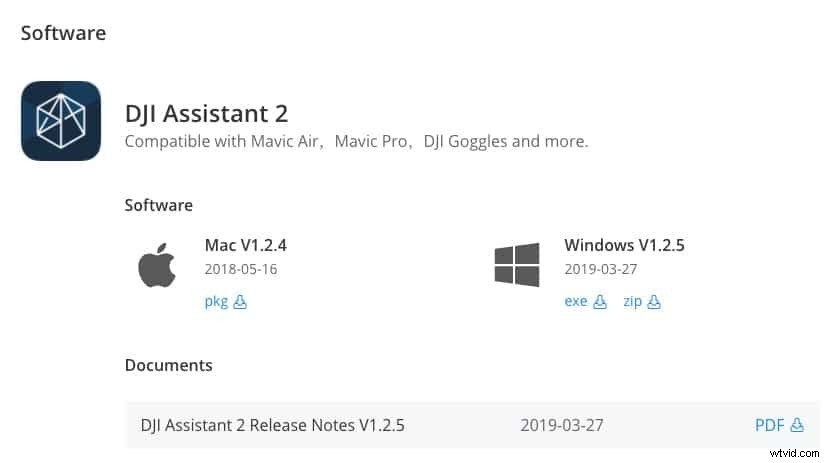This screenshot has width=840, height=463.
Task: Download the Windows exe installer link
Action: tap(576, 301)
